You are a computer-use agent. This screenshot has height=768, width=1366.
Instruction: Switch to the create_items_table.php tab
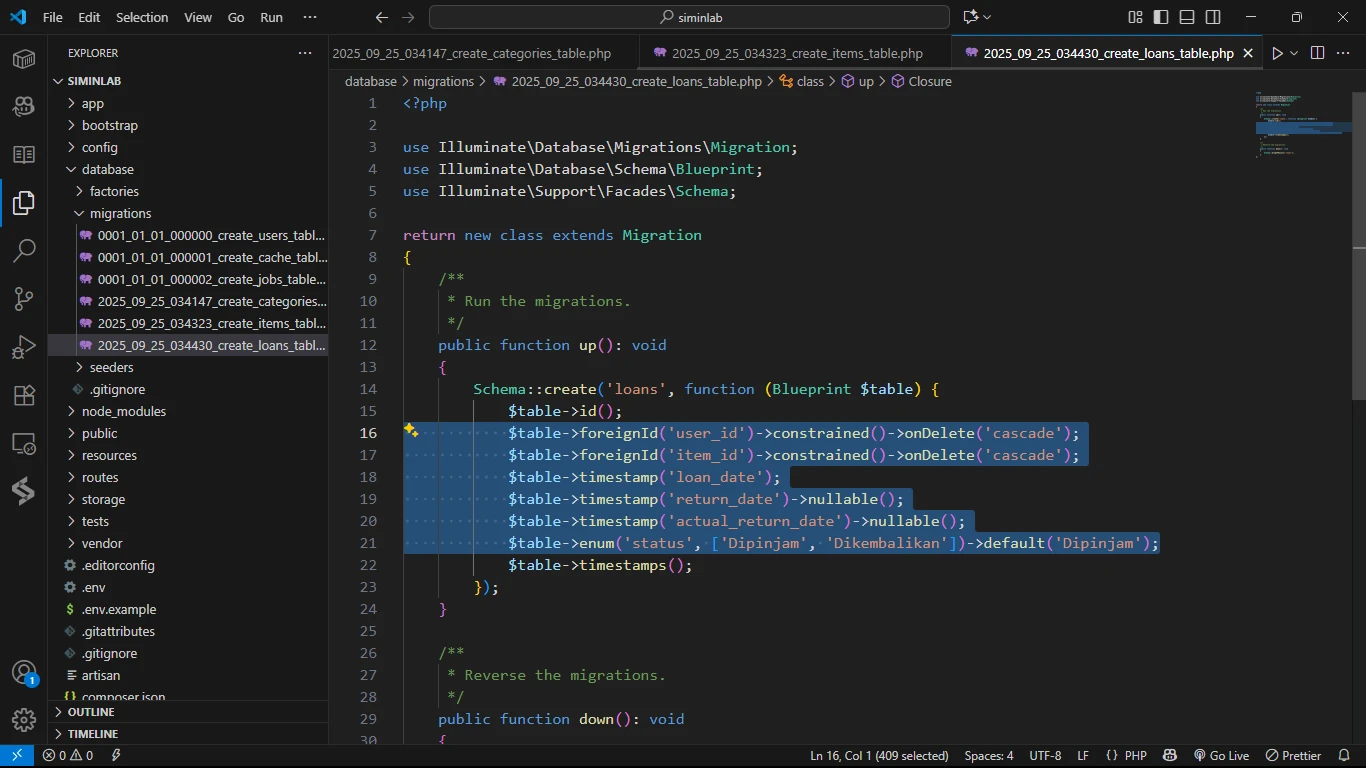coord(796,53)
